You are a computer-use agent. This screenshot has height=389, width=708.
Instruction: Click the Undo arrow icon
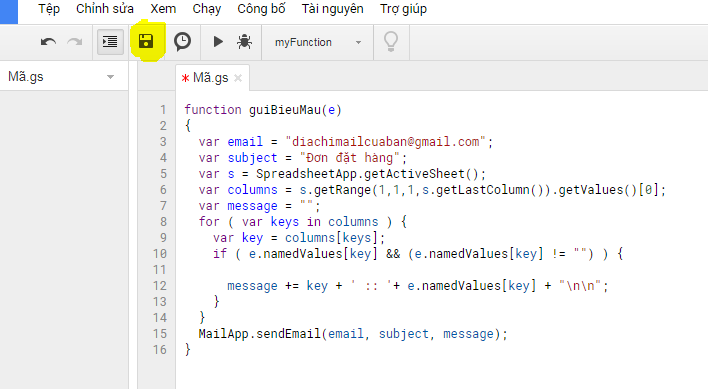[x=48, y=42]
